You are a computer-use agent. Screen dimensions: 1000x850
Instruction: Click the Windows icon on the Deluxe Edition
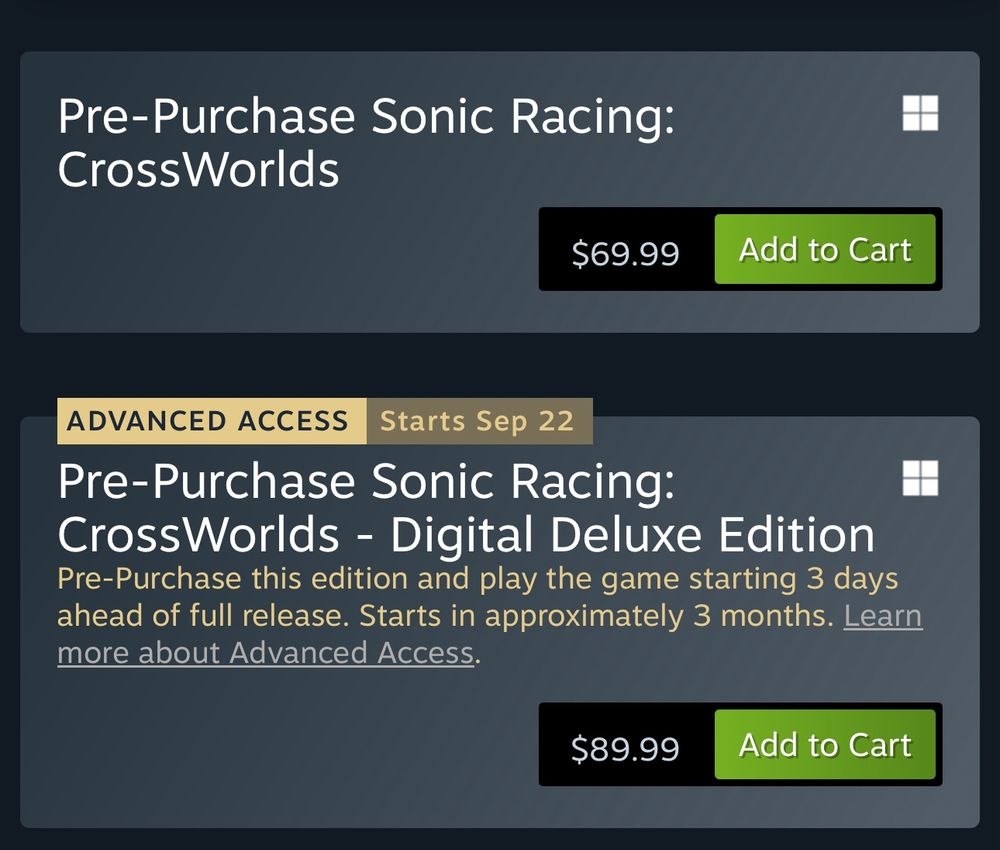(x=920, y=479)
